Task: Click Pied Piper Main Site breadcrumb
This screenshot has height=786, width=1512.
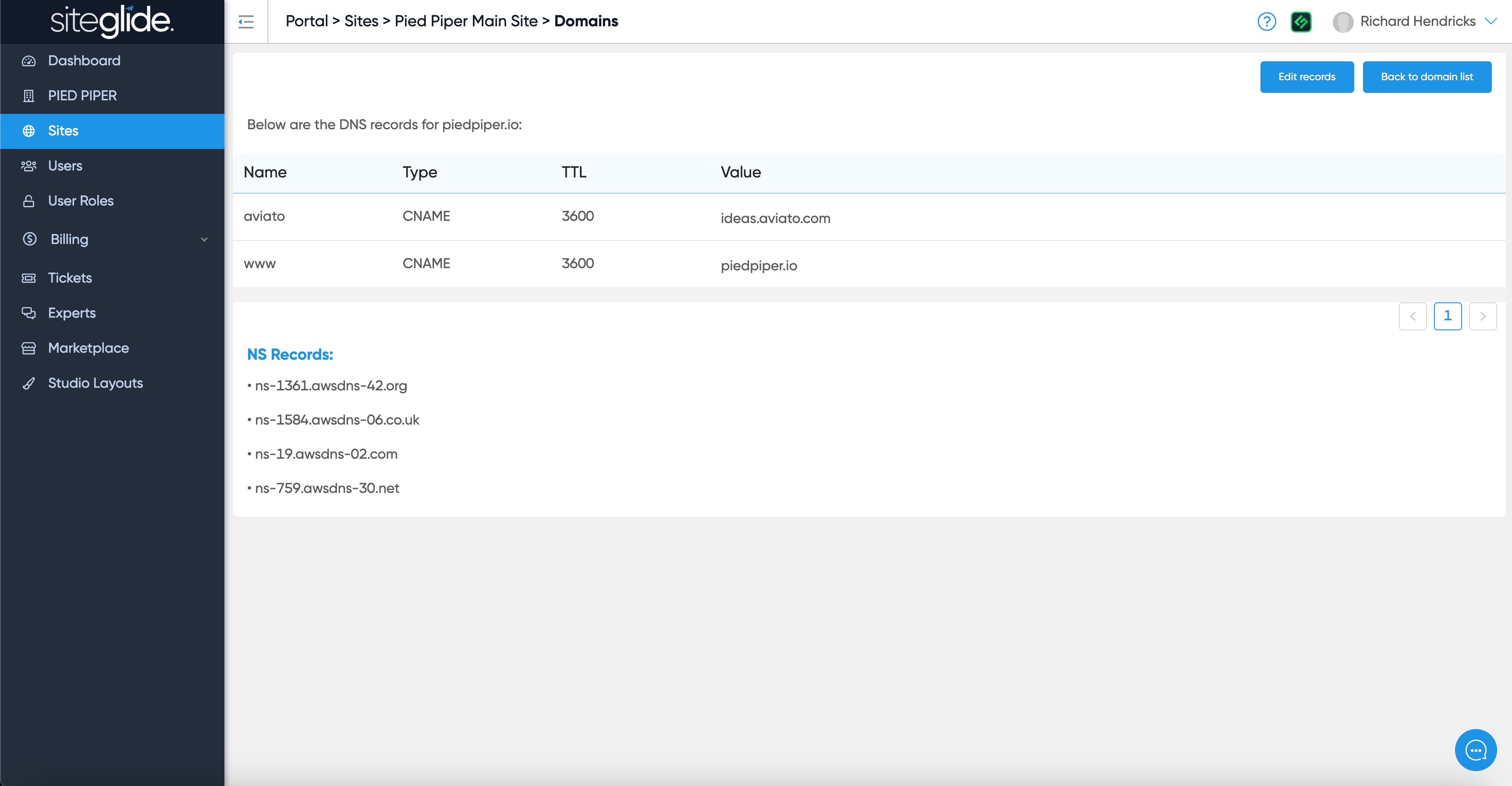Action: click(466, 21)
